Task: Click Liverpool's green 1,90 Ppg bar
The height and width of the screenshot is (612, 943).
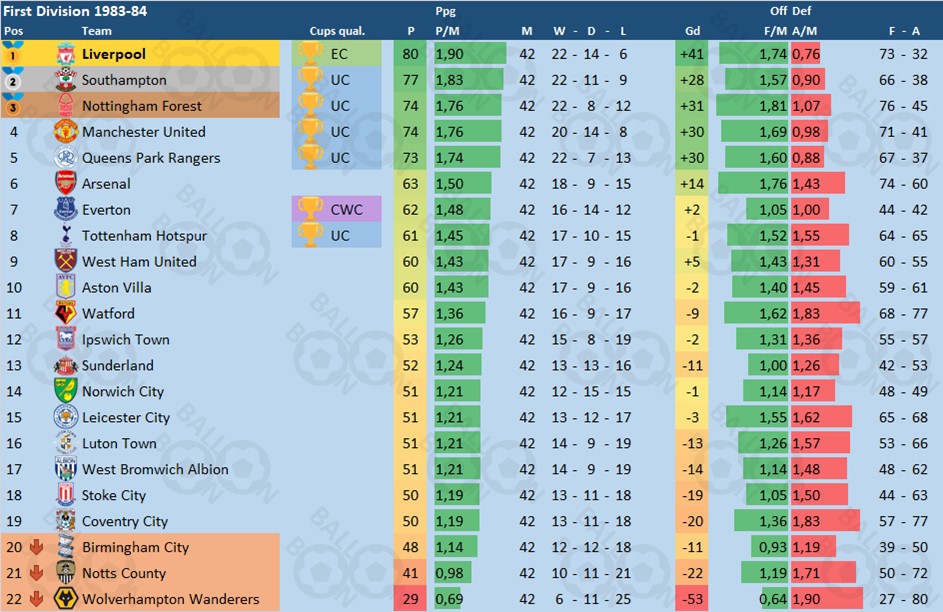Action: click(470, 54)
